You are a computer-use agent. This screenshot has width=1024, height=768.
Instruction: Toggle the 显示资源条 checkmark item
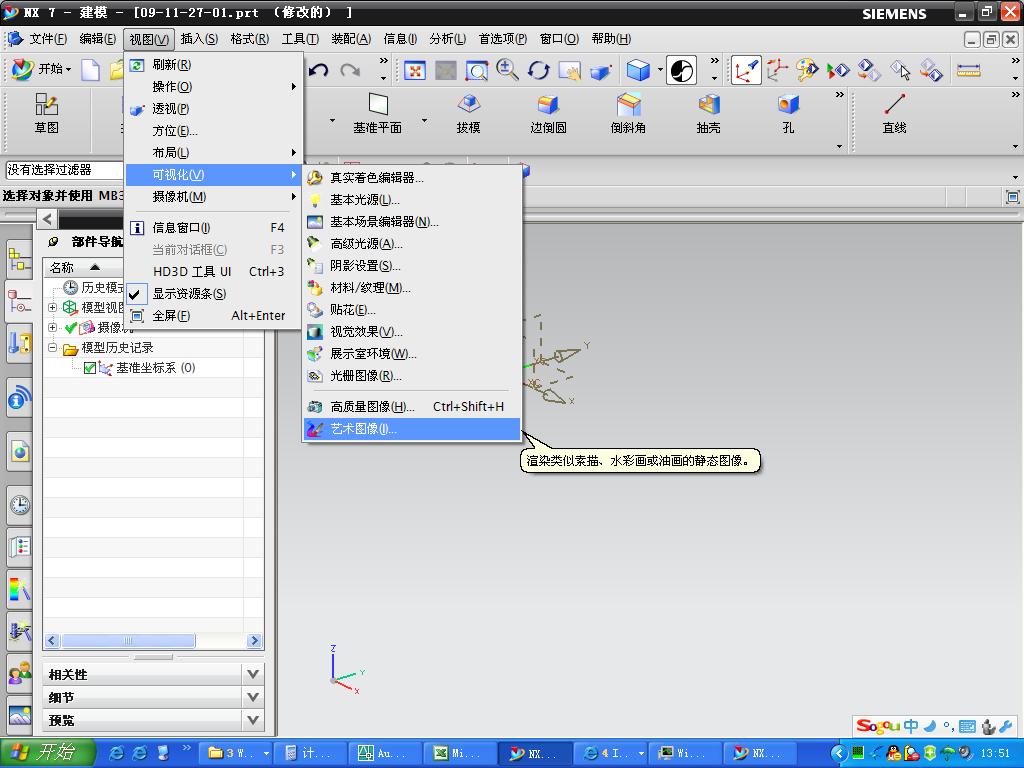pyautogui.click(x=213, y=294)
